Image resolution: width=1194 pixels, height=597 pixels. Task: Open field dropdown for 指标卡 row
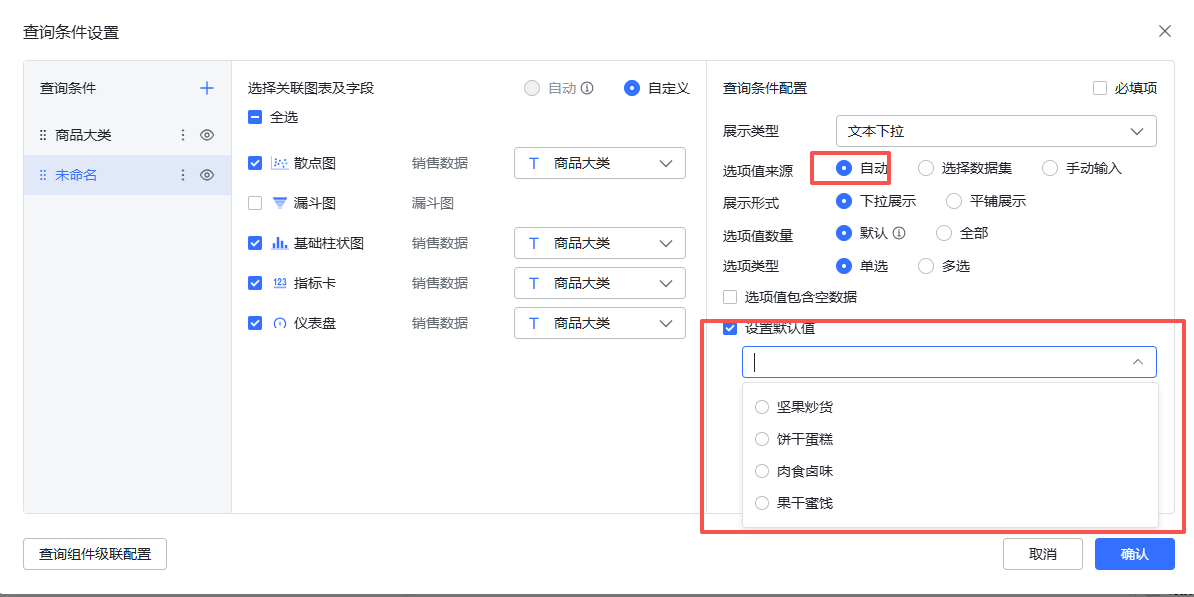tap(600, 283)
